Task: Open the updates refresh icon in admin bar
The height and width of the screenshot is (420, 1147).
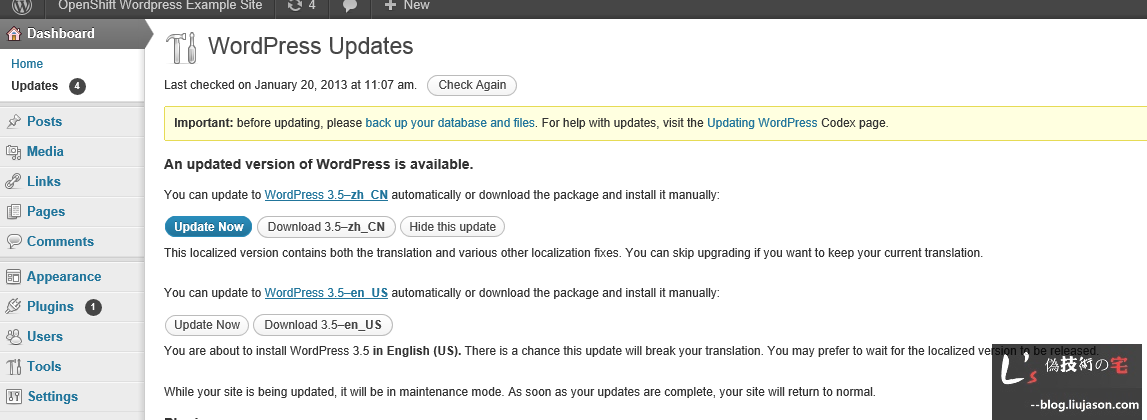Action: pos(295,5)
